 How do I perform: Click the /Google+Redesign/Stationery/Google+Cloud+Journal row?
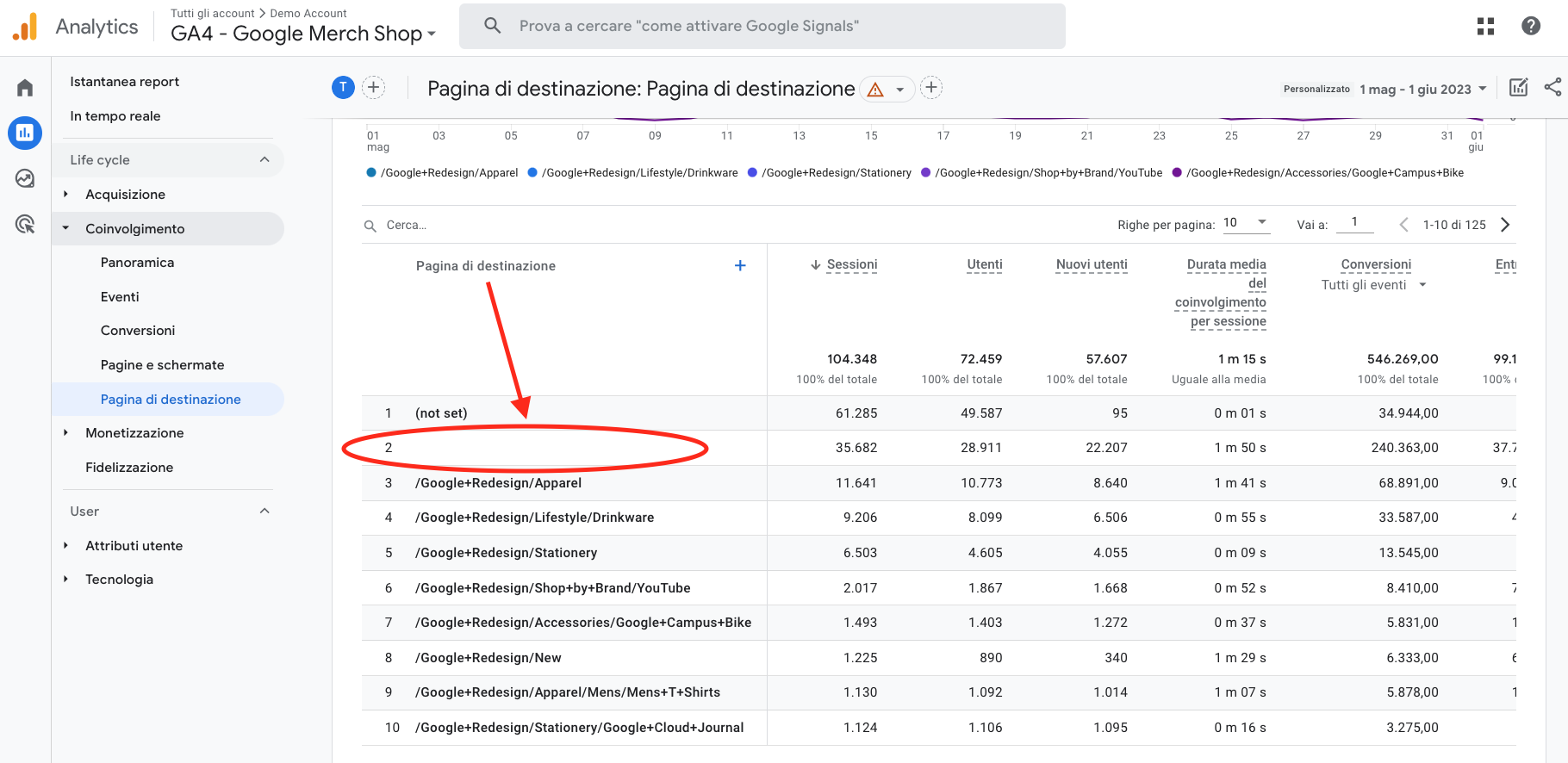tap(580, 728)
